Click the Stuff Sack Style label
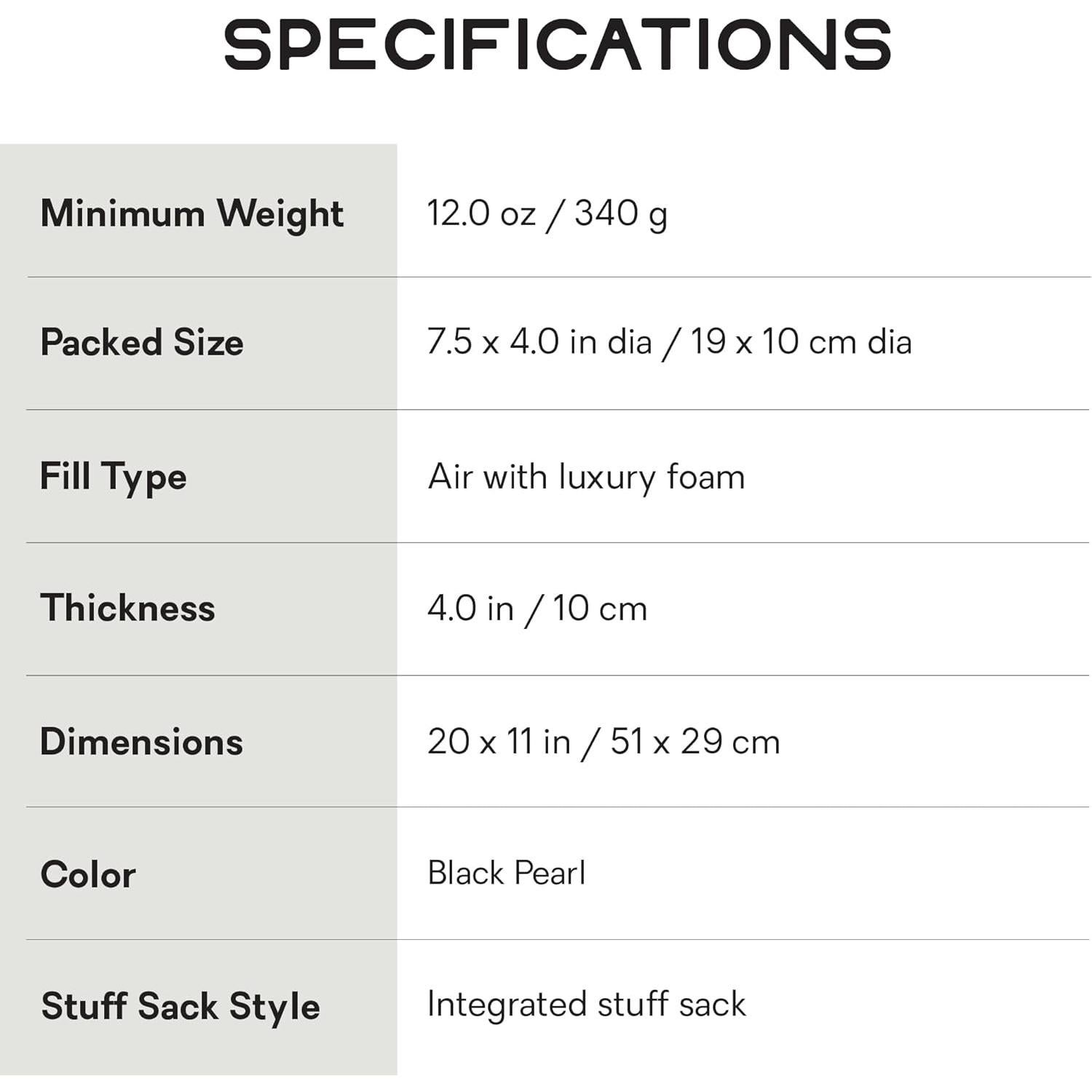This screenshot has height=1092, width=1092. click(x=181, y=1006)
